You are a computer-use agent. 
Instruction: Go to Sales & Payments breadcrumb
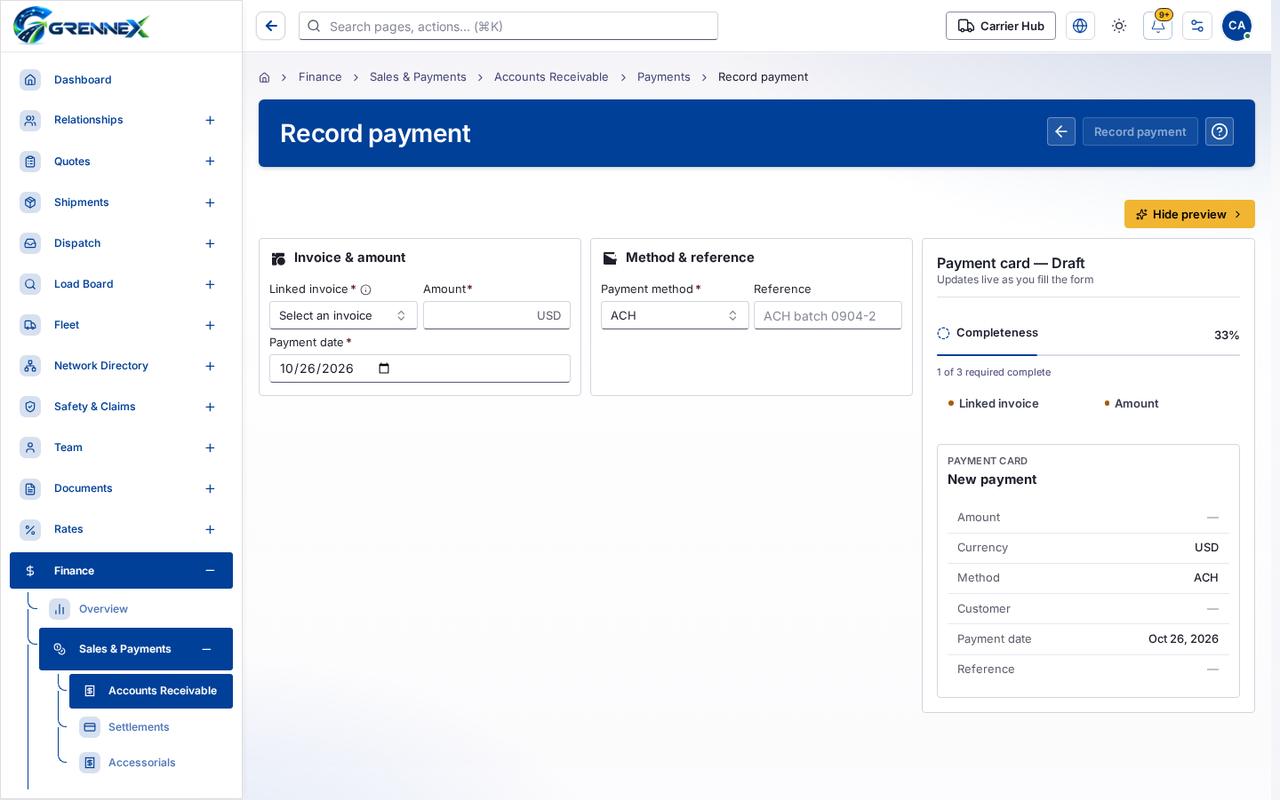418,77
